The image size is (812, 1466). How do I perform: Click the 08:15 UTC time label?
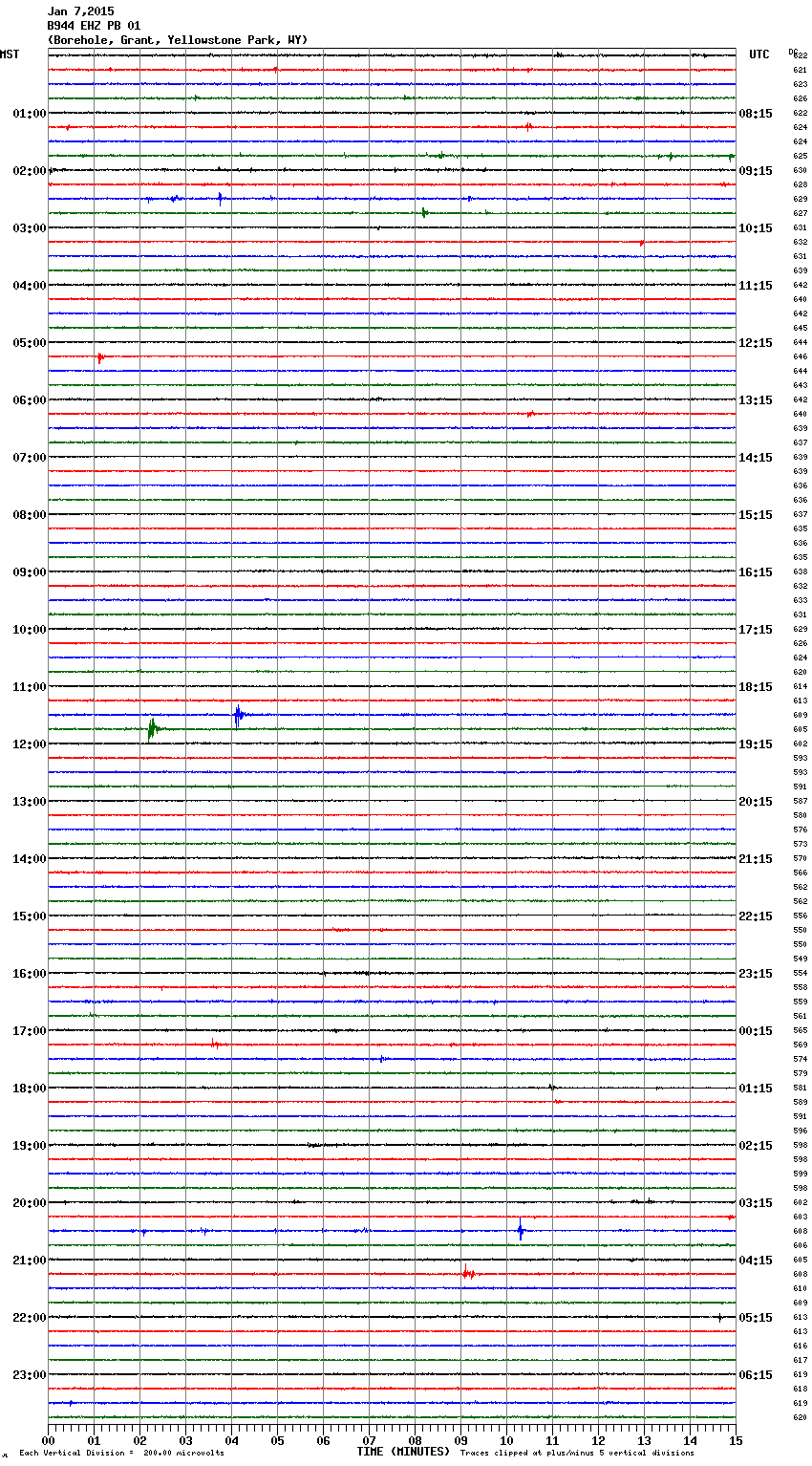pos(756,114)
